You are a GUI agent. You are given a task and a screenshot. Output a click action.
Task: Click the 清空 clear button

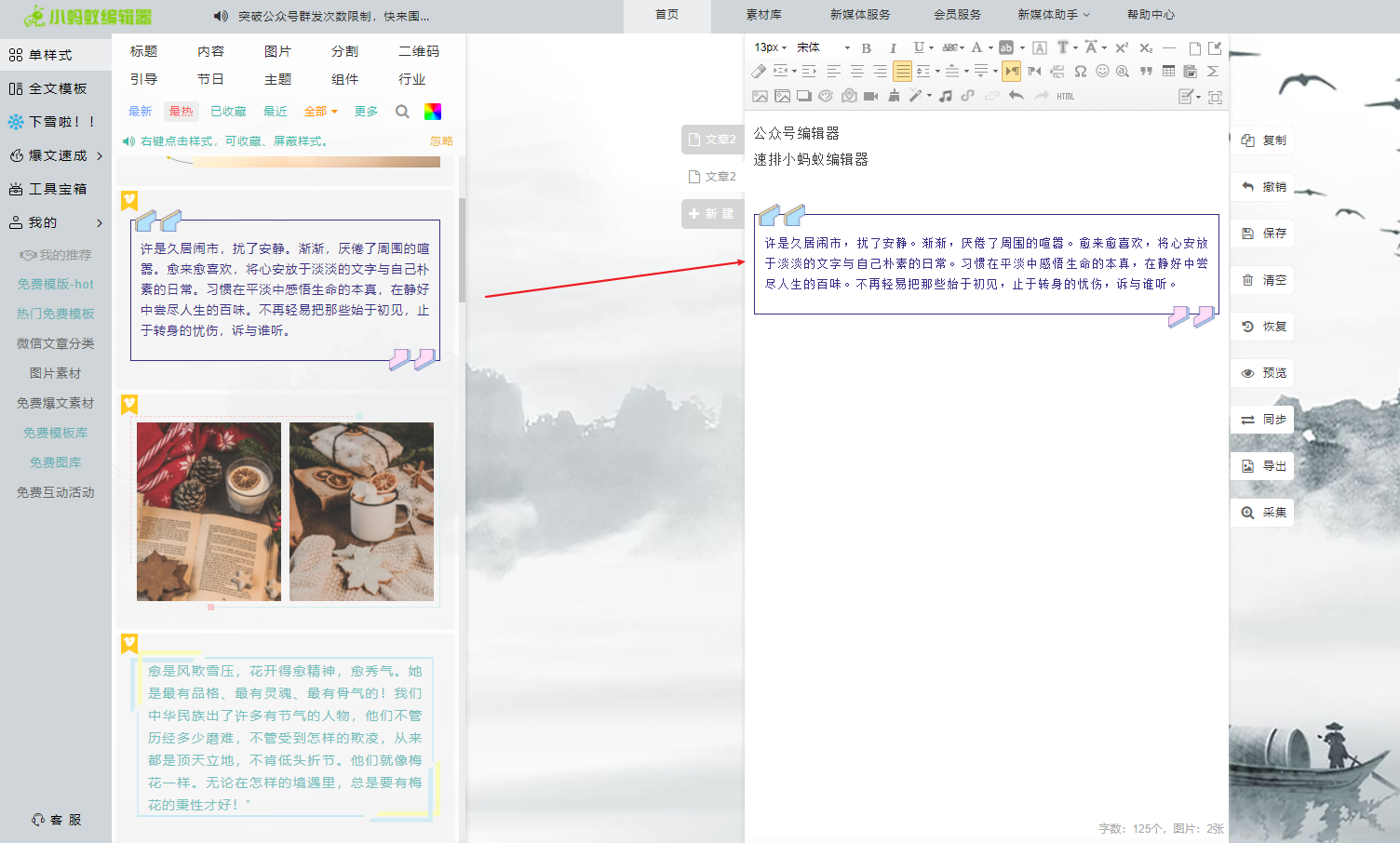click(1263, 280)
